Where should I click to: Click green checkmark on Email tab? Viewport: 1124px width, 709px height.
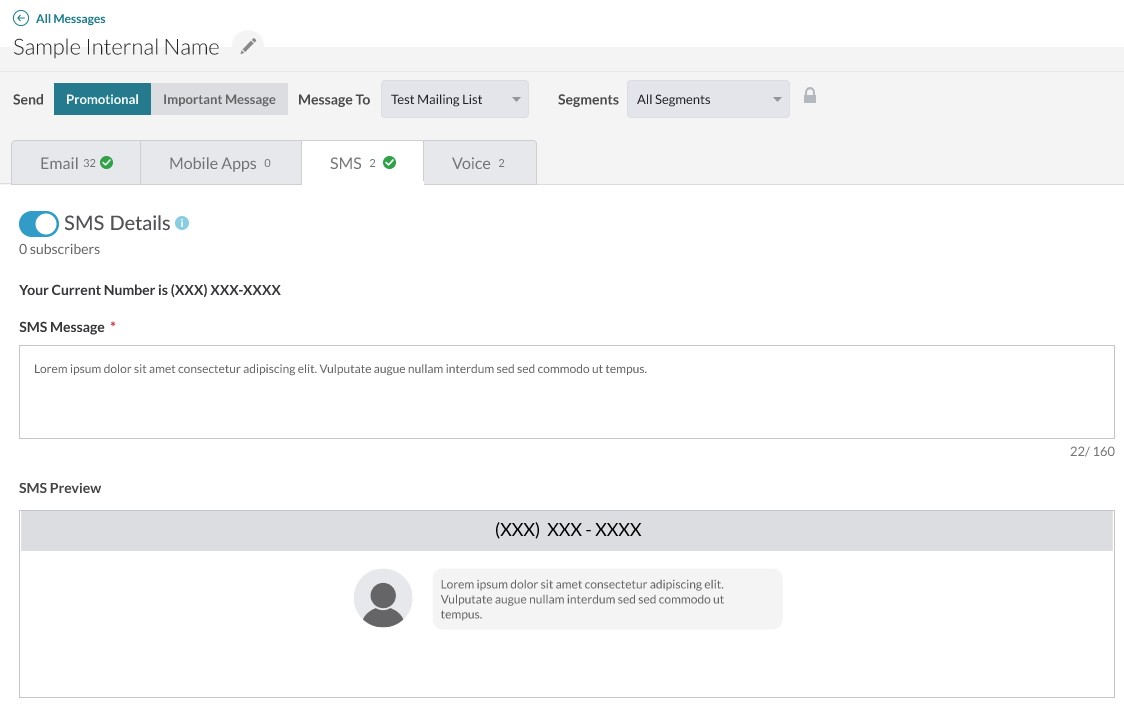click(x=107, y=163)
